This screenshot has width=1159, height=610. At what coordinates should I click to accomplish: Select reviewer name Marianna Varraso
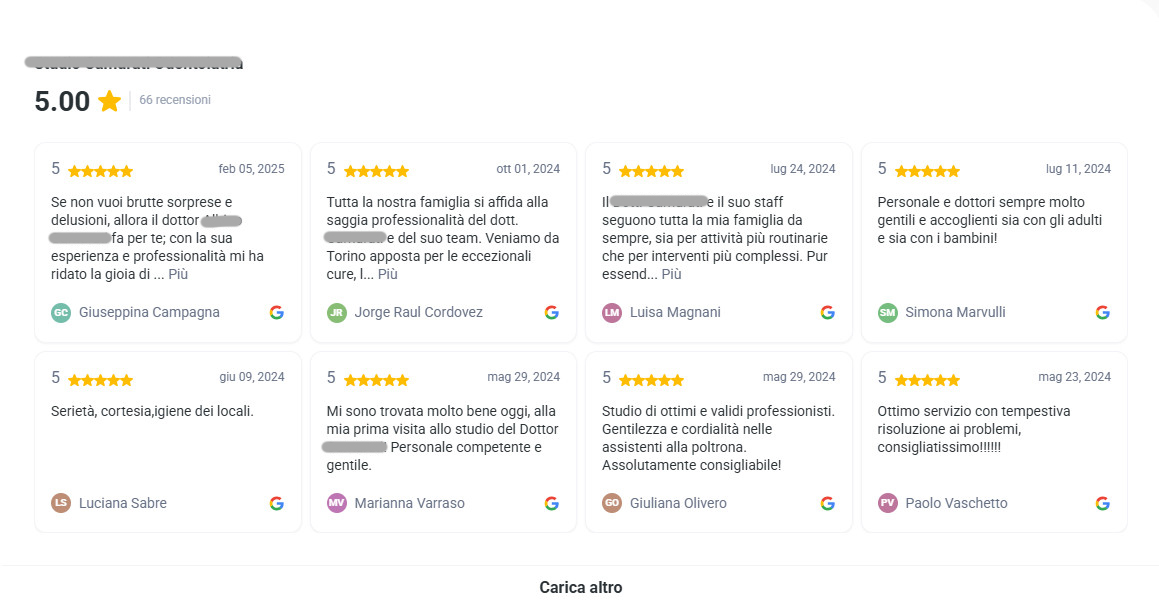410,503
